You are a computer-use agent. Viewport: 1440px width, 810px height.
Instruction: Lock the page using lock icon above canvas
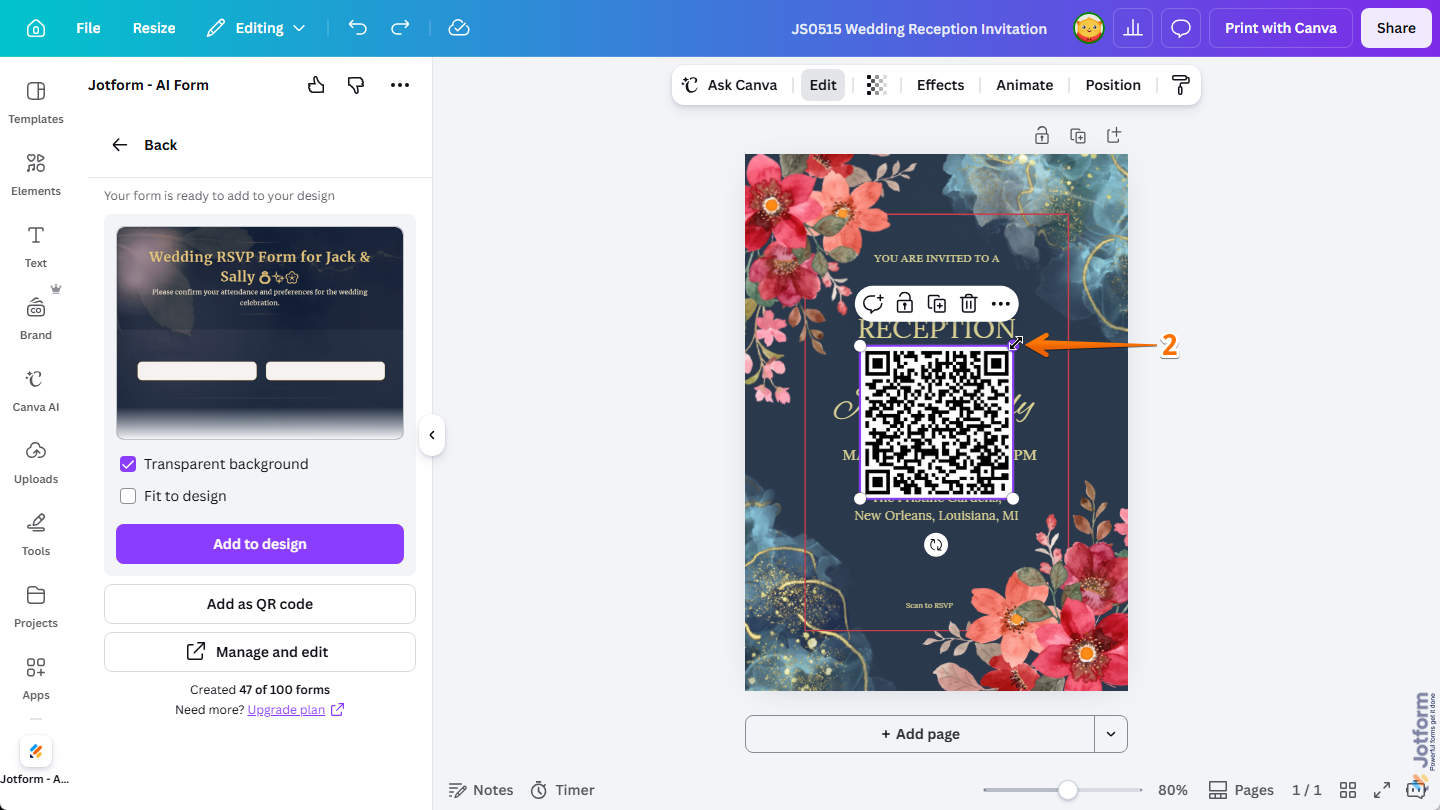tap(1042, 135)
